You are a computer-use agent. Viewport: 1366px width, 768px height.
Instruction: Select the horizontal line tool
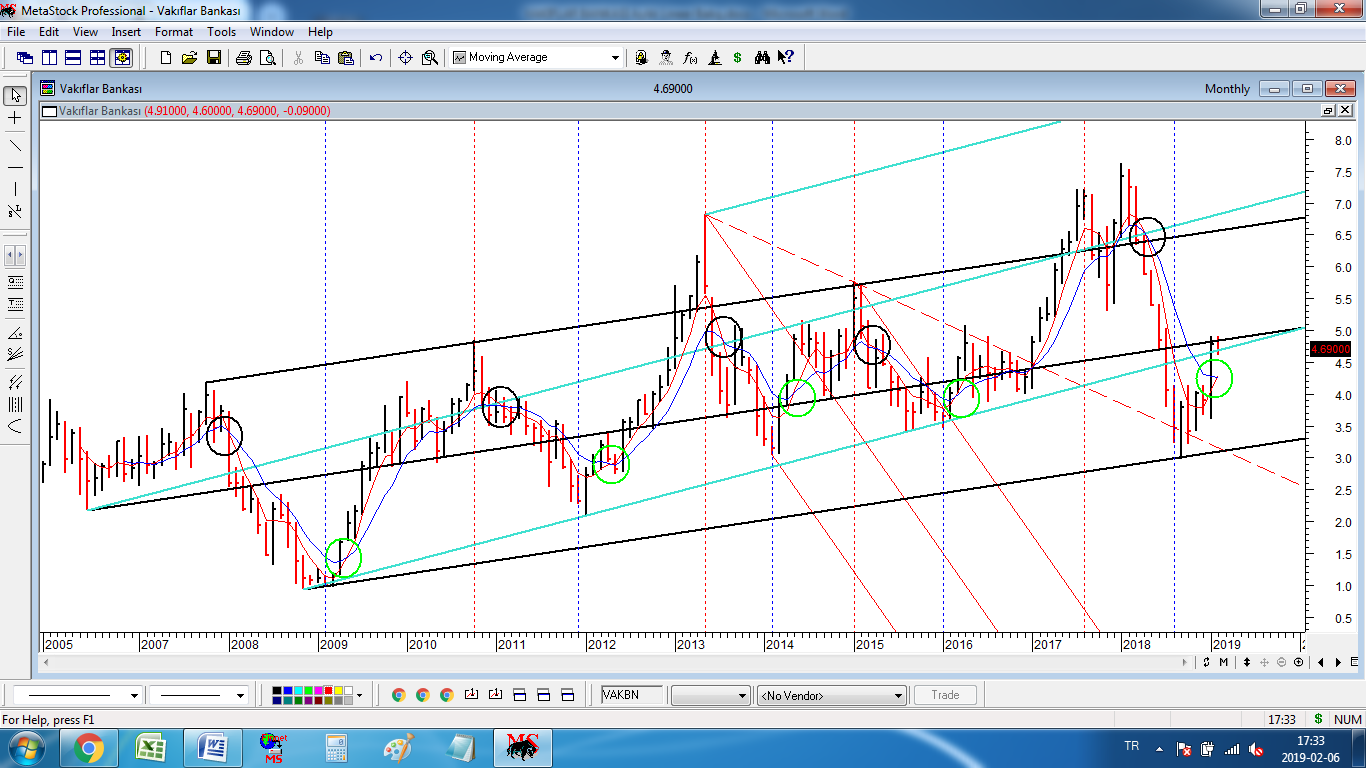[x=15, y=168]
